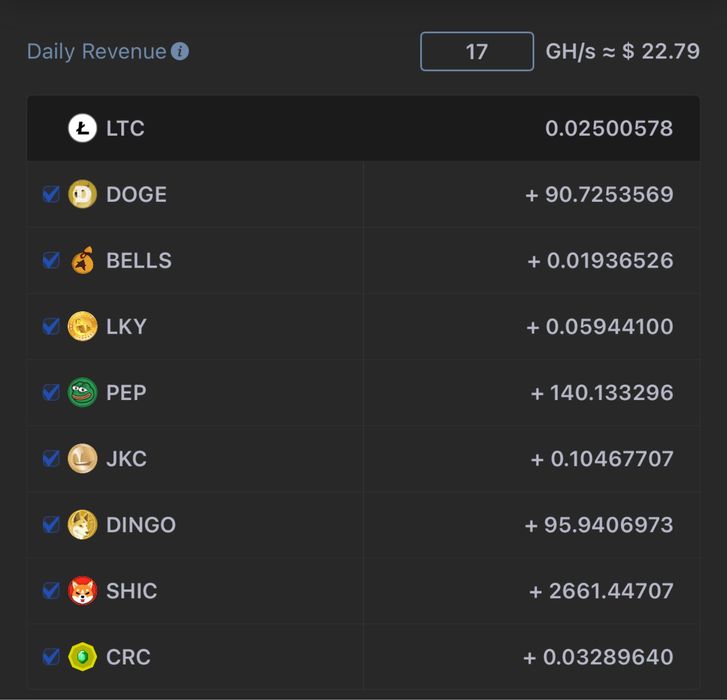Click the JKC coin icon
727x700 pixels.
tap(82, 458)
